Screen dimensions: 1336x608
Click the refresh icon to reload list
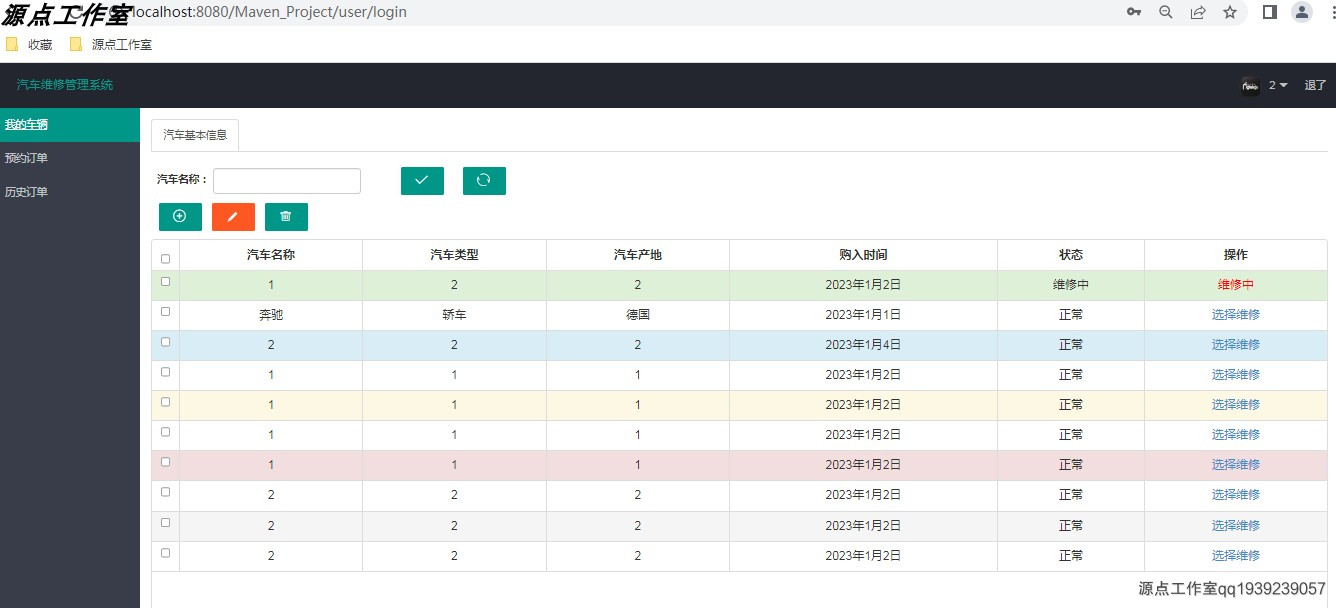(x=484, y=180)
